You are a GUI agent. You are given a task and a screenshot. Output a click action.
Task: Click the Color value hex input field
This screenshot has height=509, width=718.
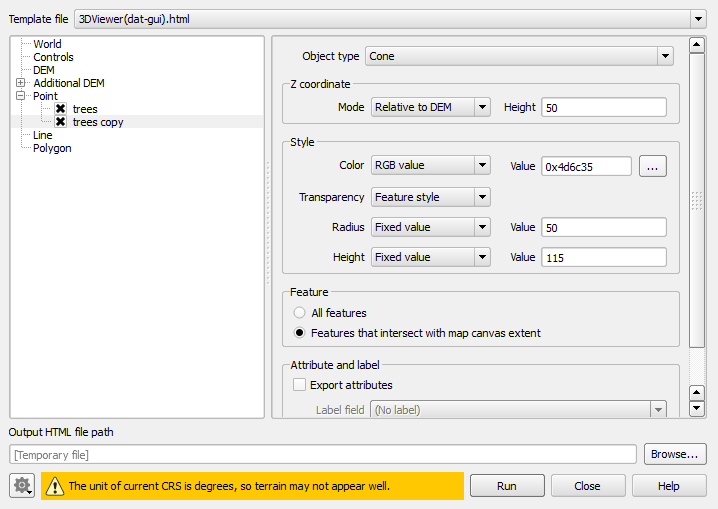(585, 167)
